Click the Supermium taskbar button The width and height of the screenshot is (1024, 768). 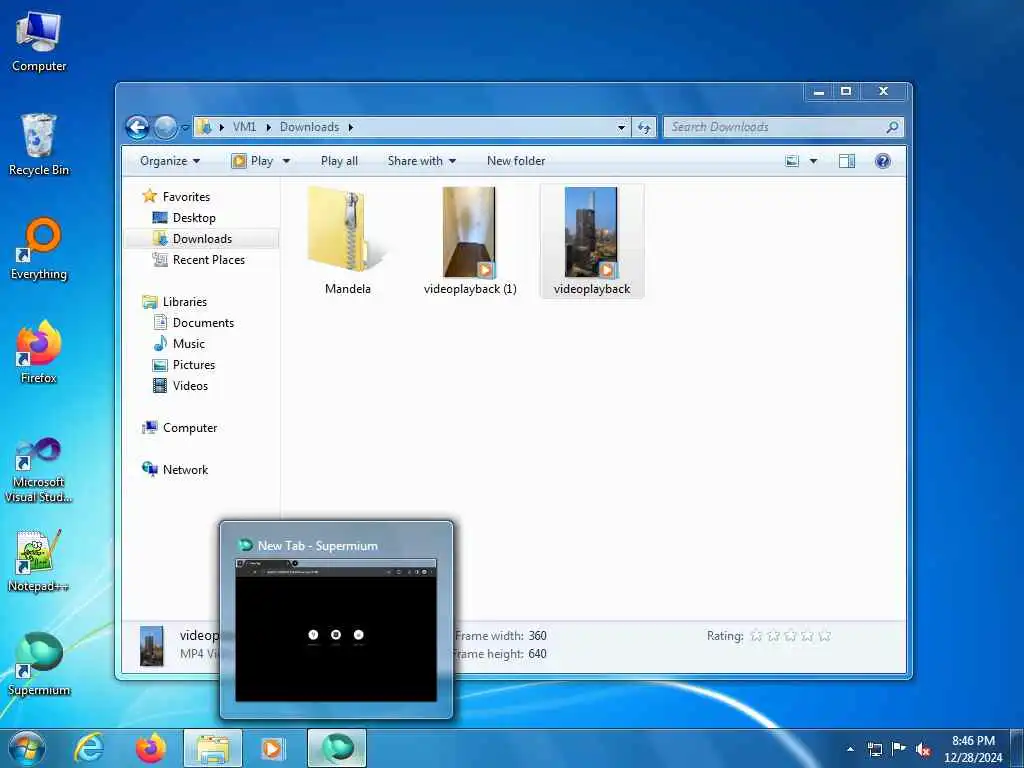[337, 748]
